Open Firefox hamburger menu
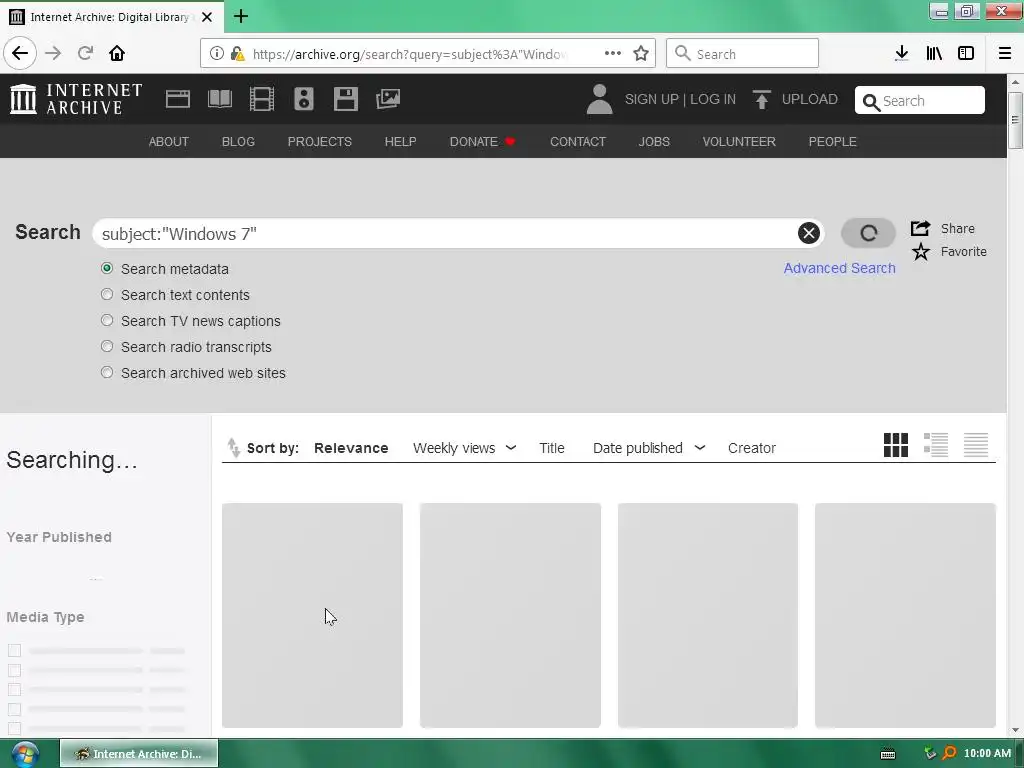The image size is (1024, 768). (x=1005, y=53)
